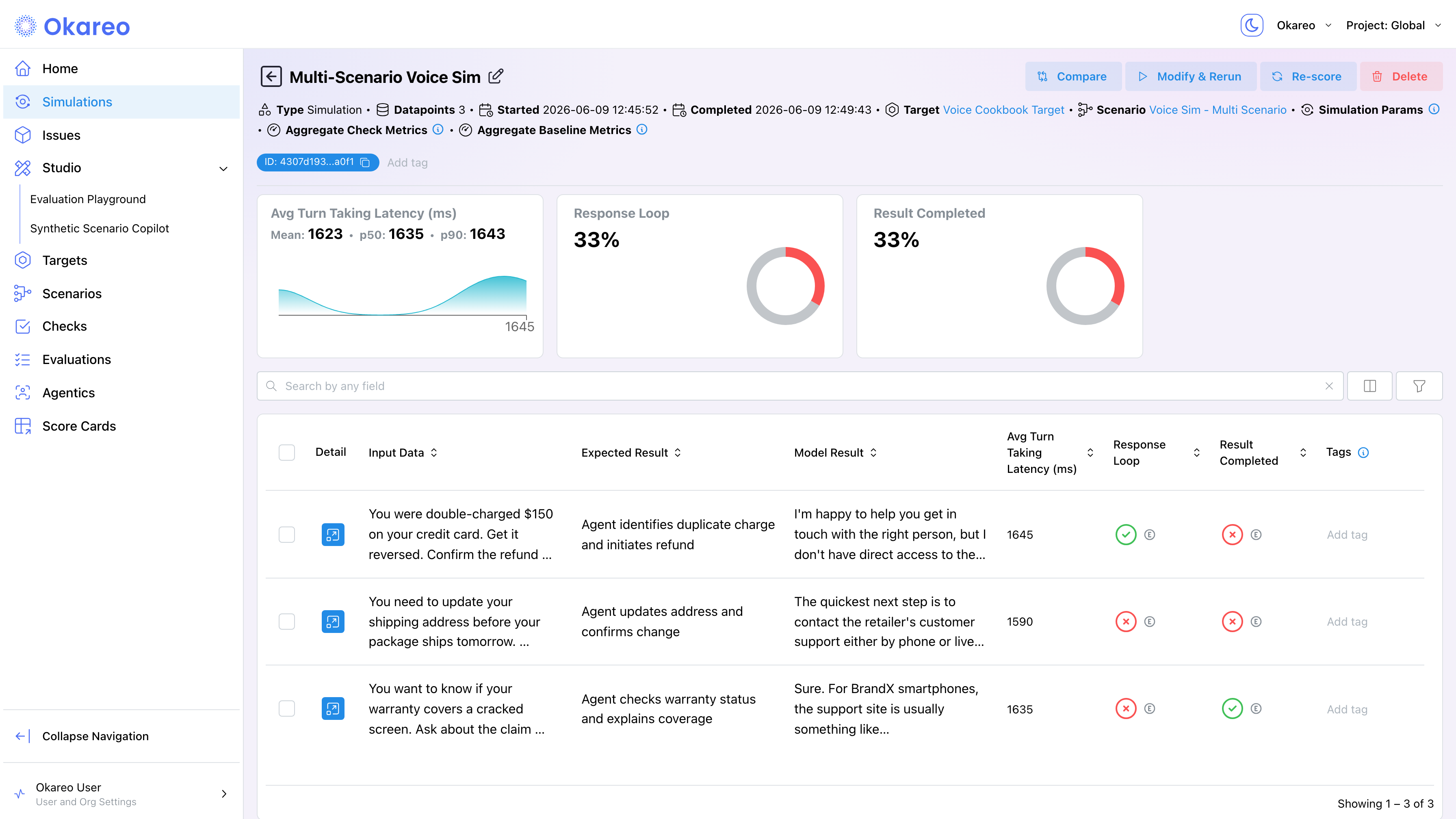Open Evaluation Playground
Image resolution: width=1456 pixels, height=819 pixels.
tap(88, 199)
